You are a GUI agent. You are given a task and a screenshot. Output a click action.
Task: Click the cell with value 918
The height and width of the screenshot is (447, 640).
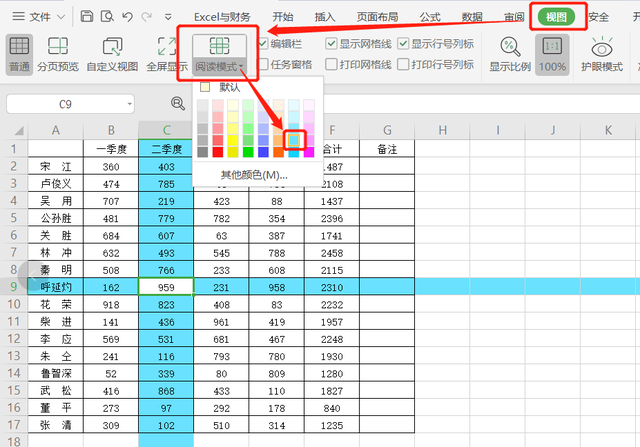(x=111, y=305)
